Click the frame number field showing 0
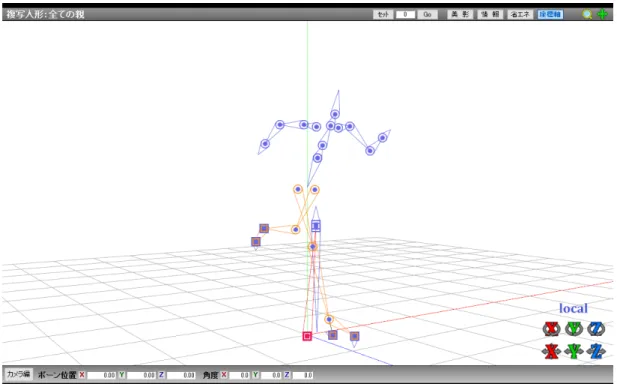This screenshot has width=617, height=384. tap(405, 15)
